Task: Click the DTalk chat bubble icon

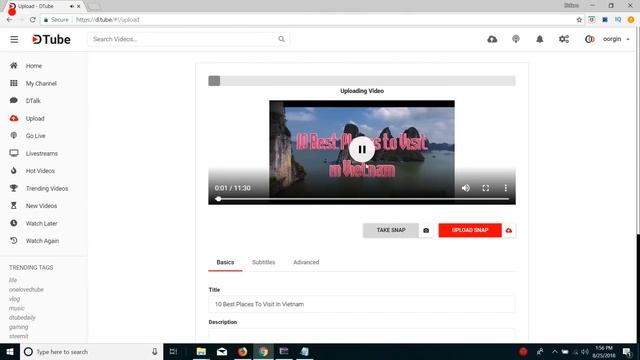Action: coord(14,100)
